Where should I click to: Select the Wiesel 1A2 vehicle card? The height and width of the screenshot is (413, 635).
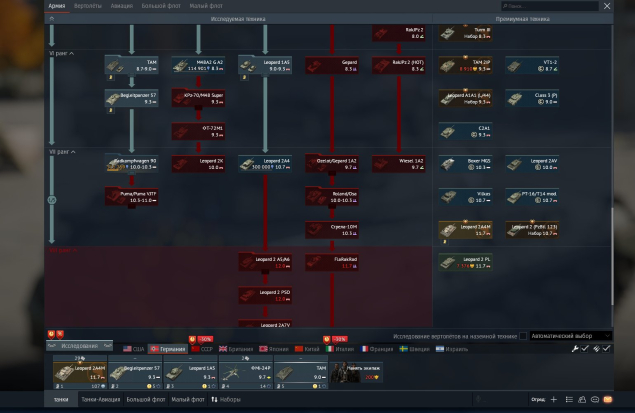coord(399,164)
